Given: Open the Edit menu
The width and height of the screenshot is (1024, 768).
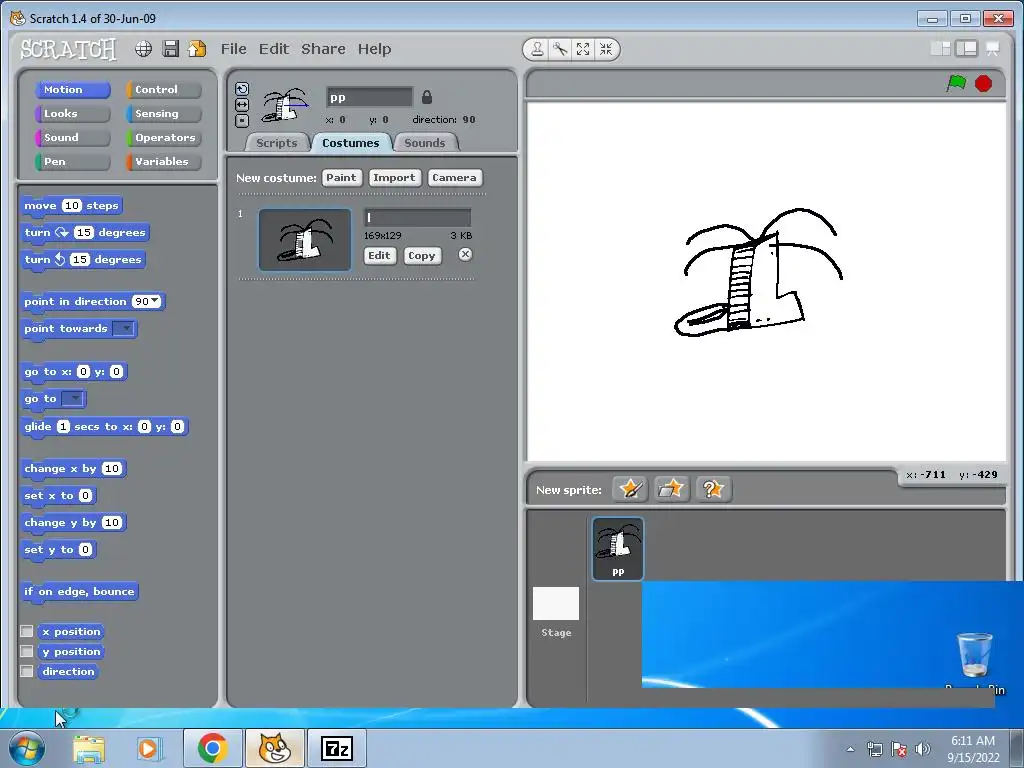Looking at the screenshot, I should pos(274,49).
